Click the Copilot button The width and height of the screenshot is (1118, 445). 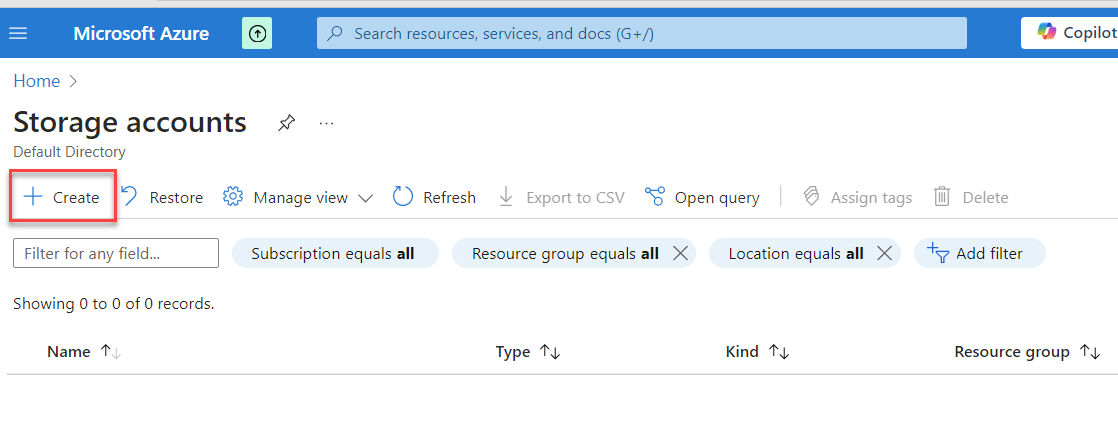(x=1072, y=33)
